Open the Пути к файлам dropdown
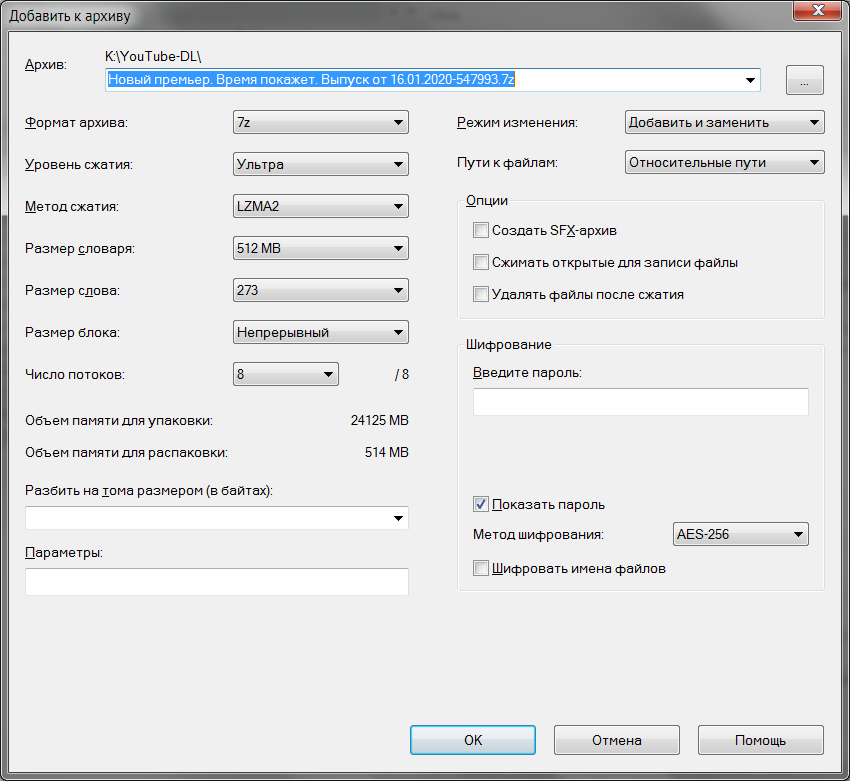Image resolution: width=850 pixels, height=781 pixels. click(724, 162)
